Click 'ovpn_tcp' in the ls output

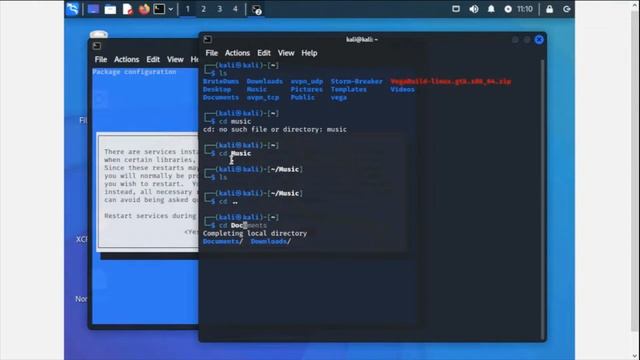coord(263,98)
